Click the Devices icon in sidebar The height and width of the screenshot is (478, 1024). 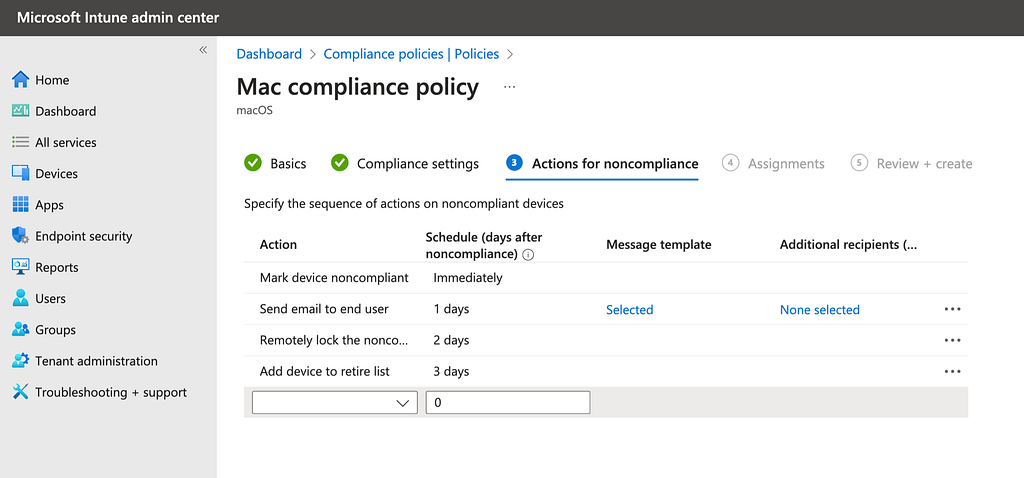pos(21,174)
